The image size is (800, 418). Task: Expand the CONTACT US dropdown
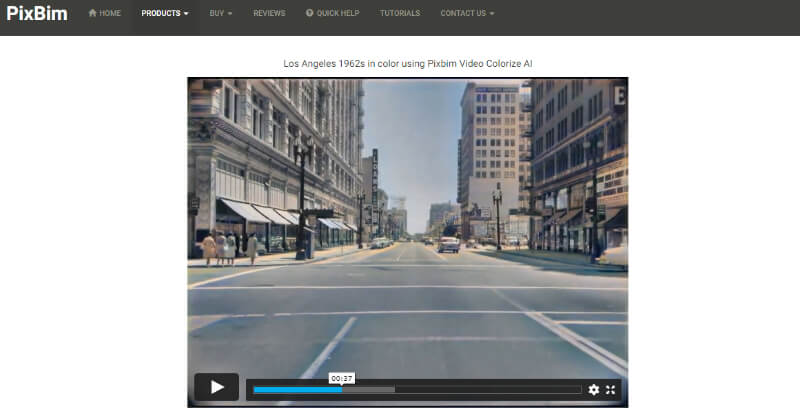(467, 13)
